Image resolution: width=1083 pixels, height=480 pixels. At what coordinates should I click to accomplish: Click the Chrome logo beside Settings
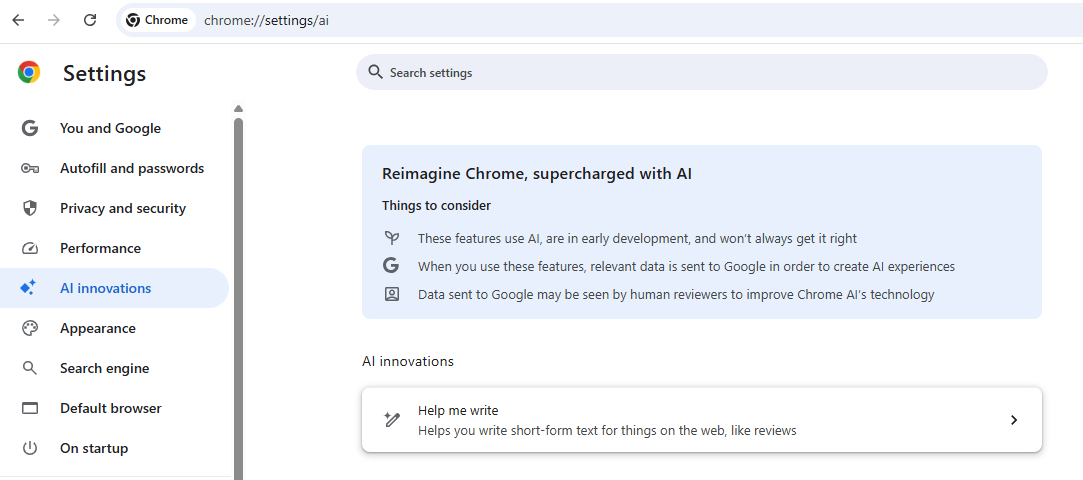pyautogui.click(x=29, y=72)
